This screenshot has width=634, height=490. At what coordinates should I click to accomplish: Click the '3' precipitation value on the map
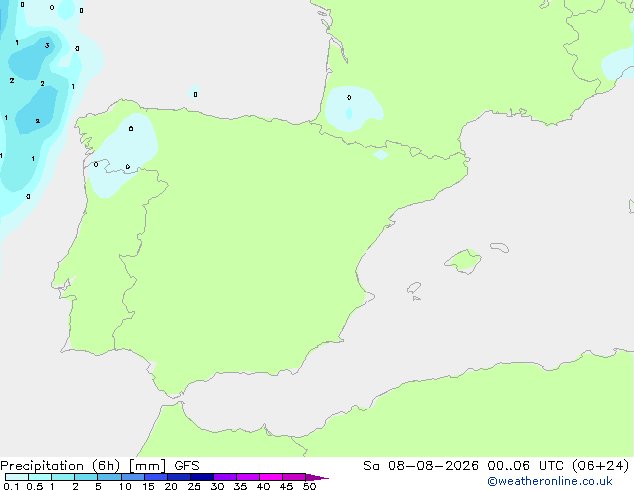[47, 45]
